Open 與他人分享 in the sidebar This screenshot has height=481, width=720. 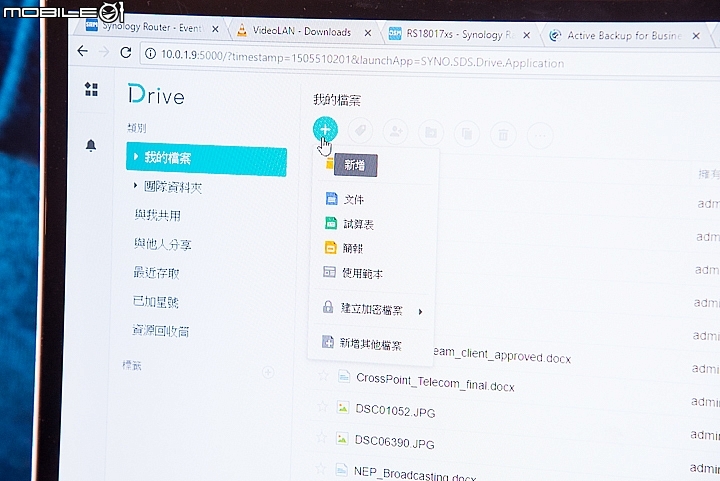coord(163,244)
